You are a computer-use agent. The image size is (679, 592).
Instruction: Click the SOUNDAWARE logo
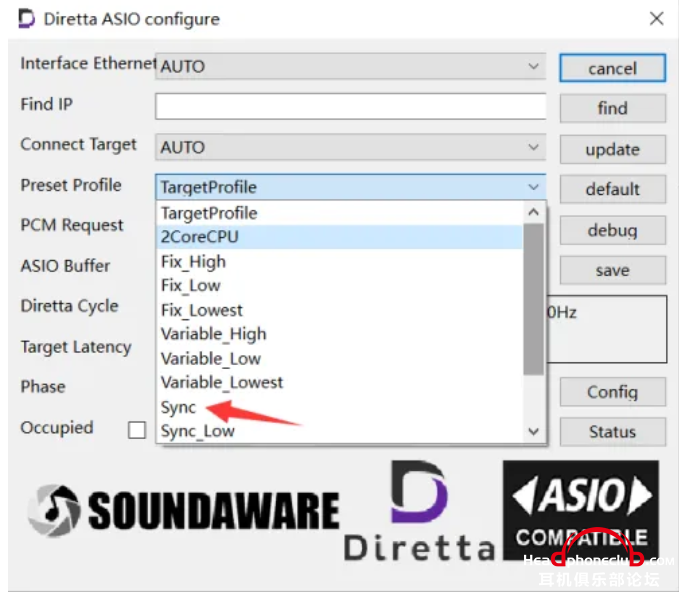184,511
